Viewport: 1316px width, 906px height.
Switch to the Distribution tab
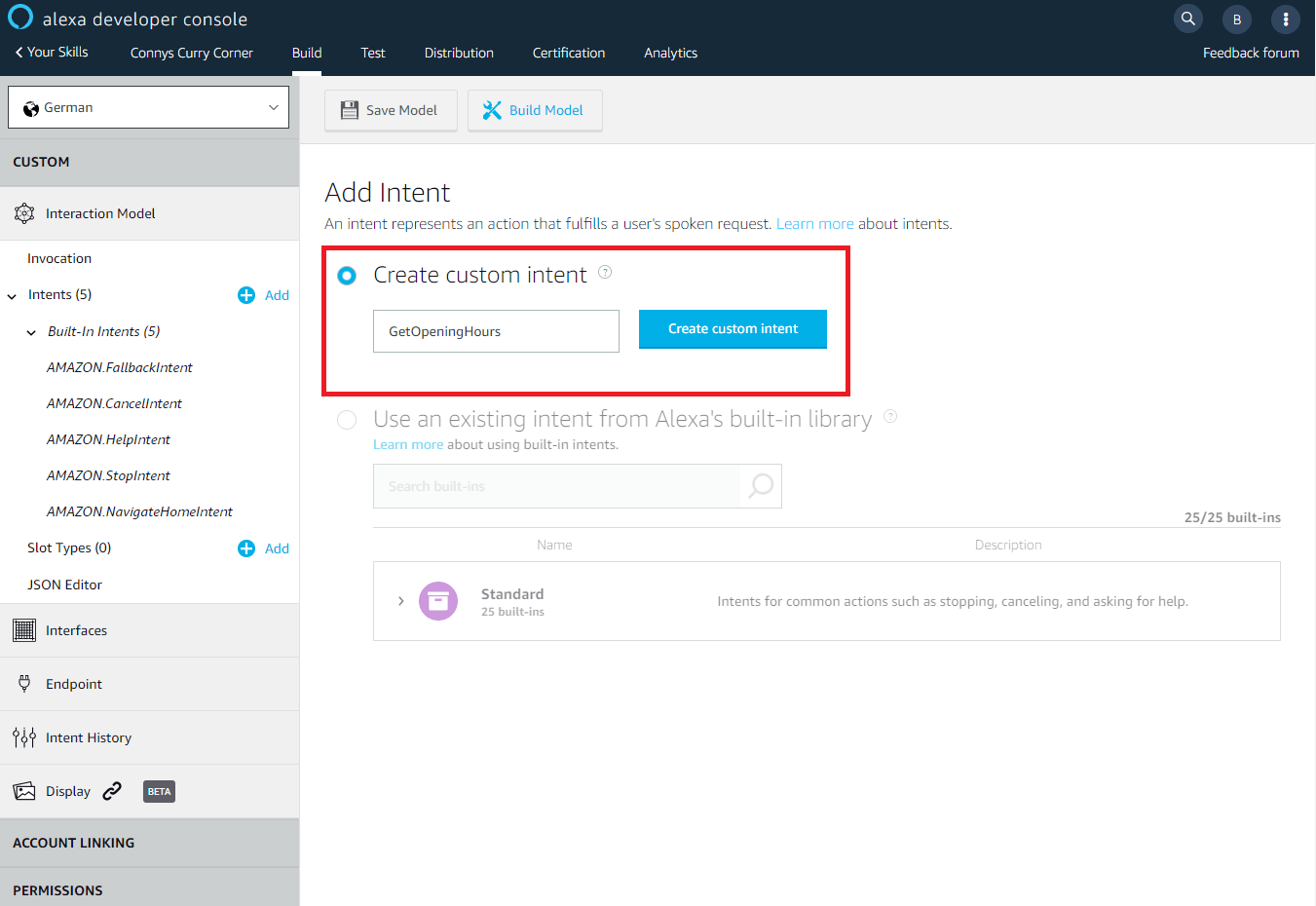coord(459,53)
